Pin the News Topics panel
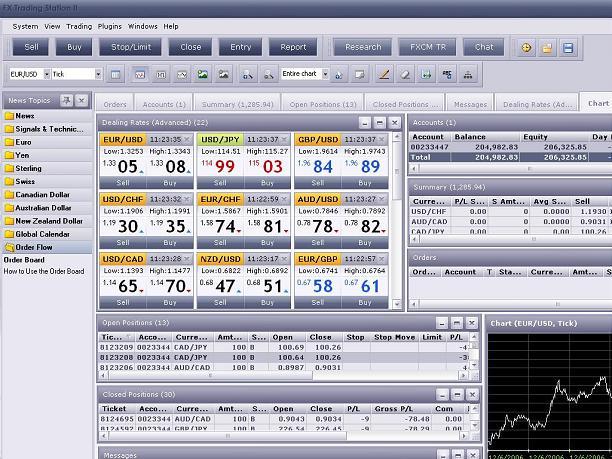612x459 pixels. click(x=66, y=101)
